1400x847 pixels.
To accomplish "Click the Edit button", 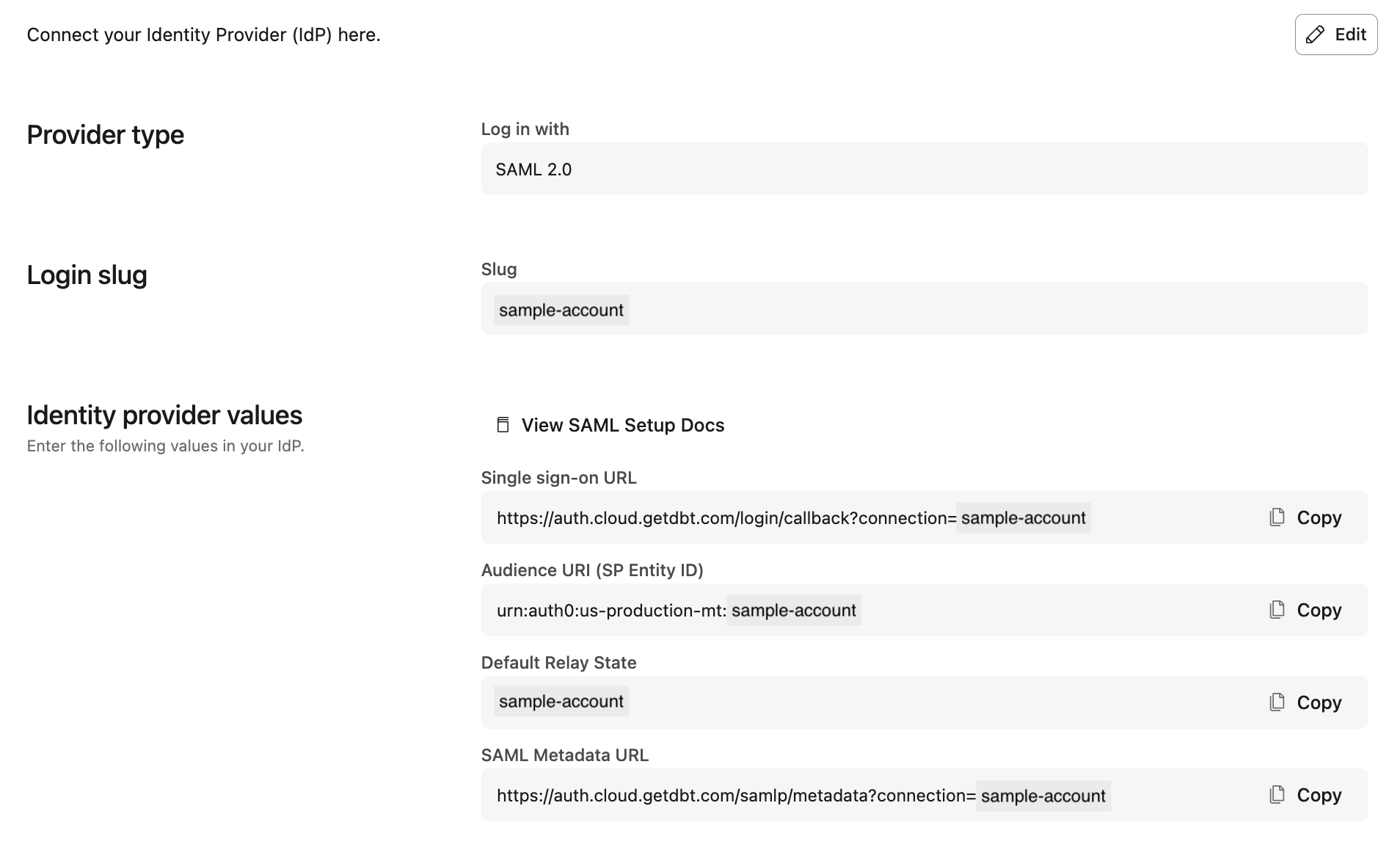I will click(x=1335, y=34).
